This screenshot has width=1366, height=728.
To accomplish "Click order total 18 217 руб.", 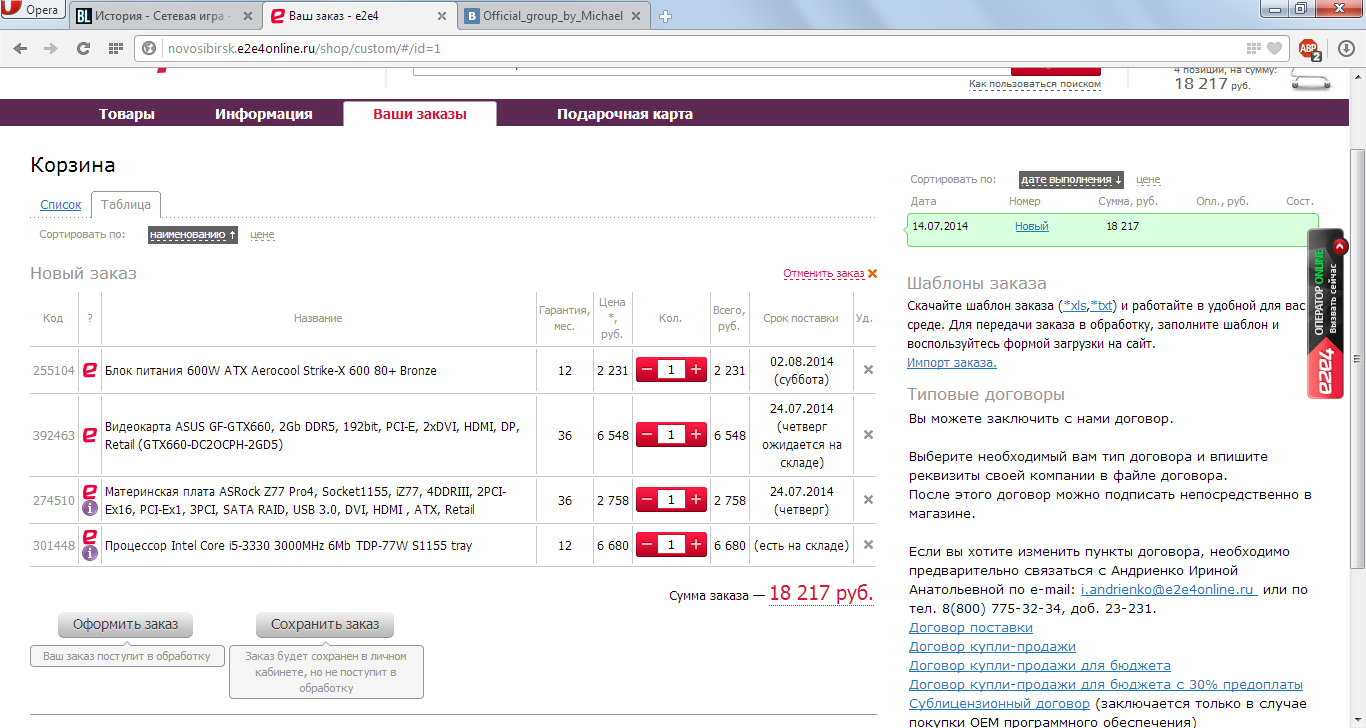I will [821, 593].
